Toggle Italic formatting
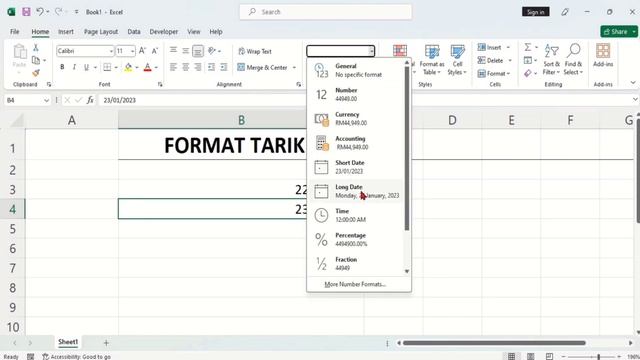Image resolution: width=640 pixels, height=360 pixels. [74, 67]
